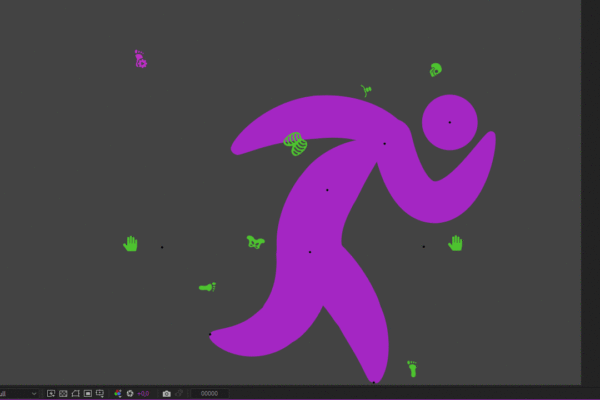Screen dimensions: 600x400
Task: Select the green ribcage spine controller
Action: tap(294, 144)
